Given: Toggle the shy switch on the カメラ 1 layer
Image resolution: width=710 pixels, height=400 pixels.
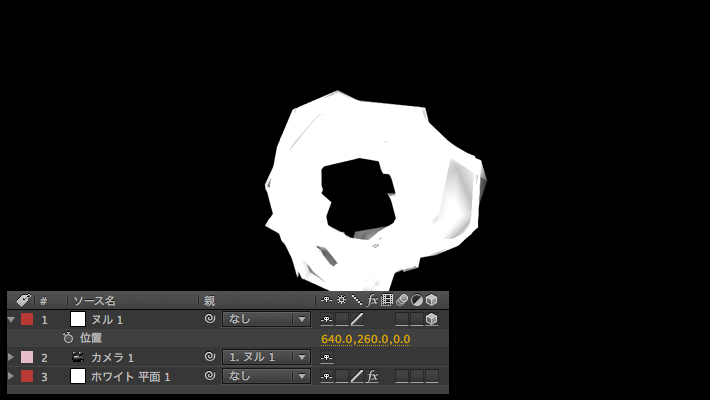Looking at the screenshot, I should 326,357.
